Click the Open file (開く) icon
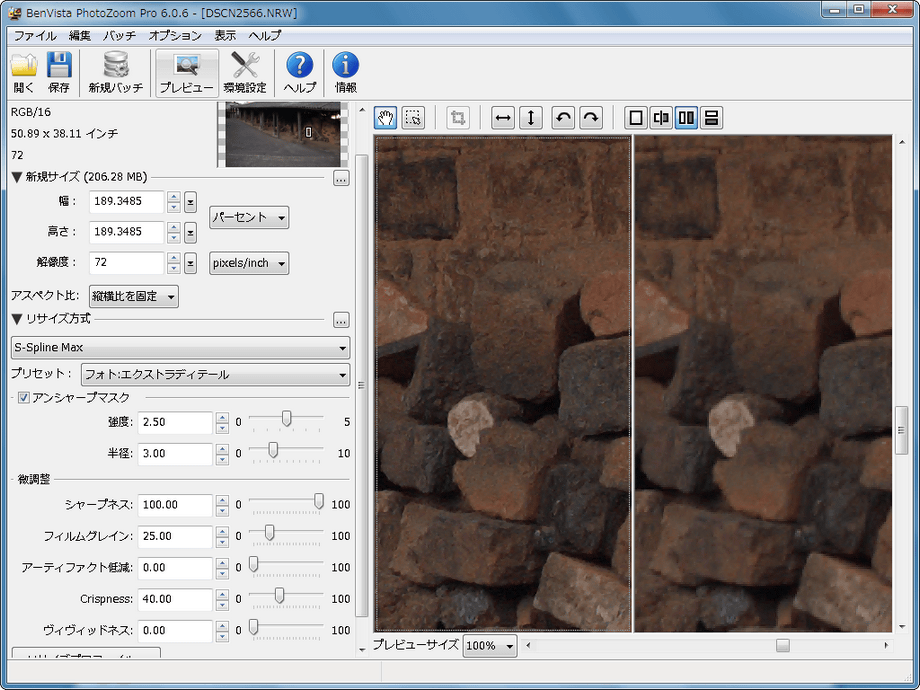This screenshot has width=920, height=690. point(24,72)
